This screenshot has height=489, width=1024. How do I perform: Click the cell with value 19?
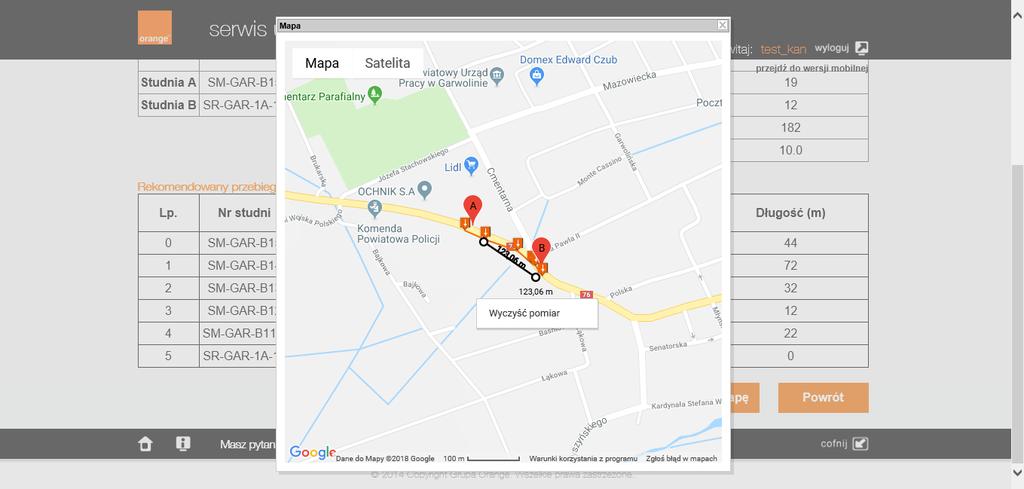click(790, 82)
